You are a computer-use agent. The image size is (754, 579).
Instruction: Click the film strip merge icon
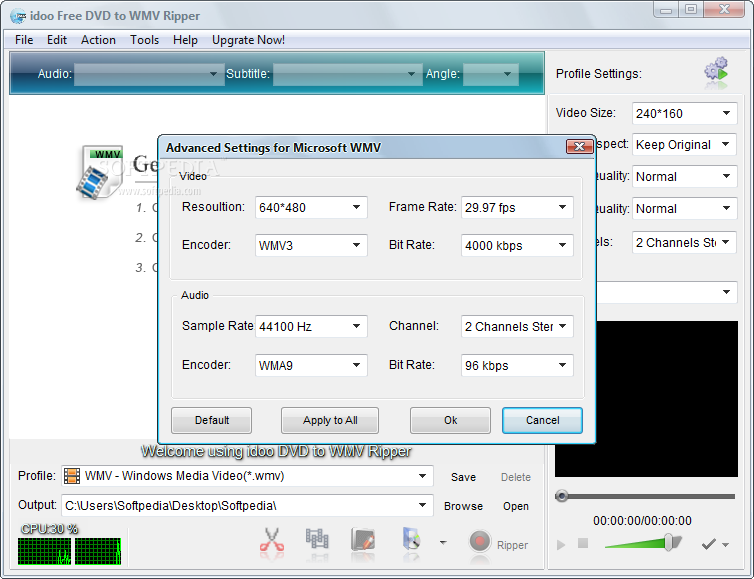pos(317,539)
